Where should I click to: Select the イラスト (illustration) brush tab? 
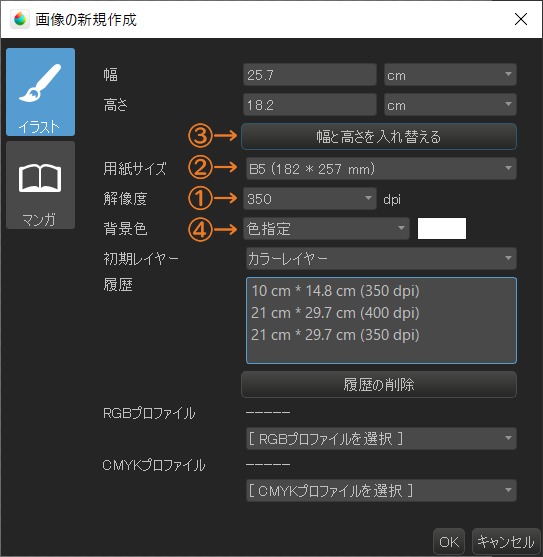(40, 92)
